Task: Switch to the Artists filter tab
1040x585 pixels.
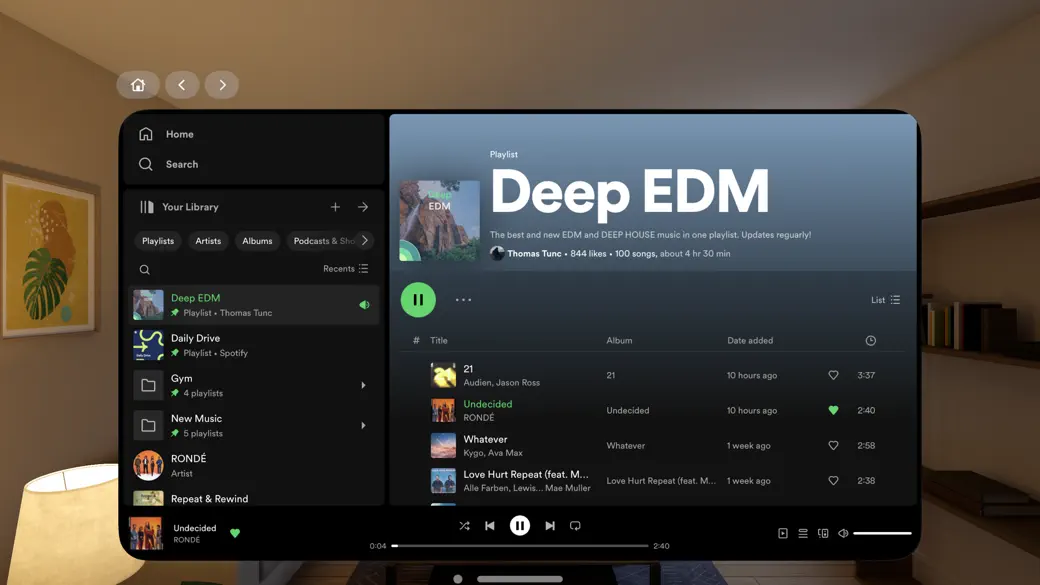Action: [207, 241]
